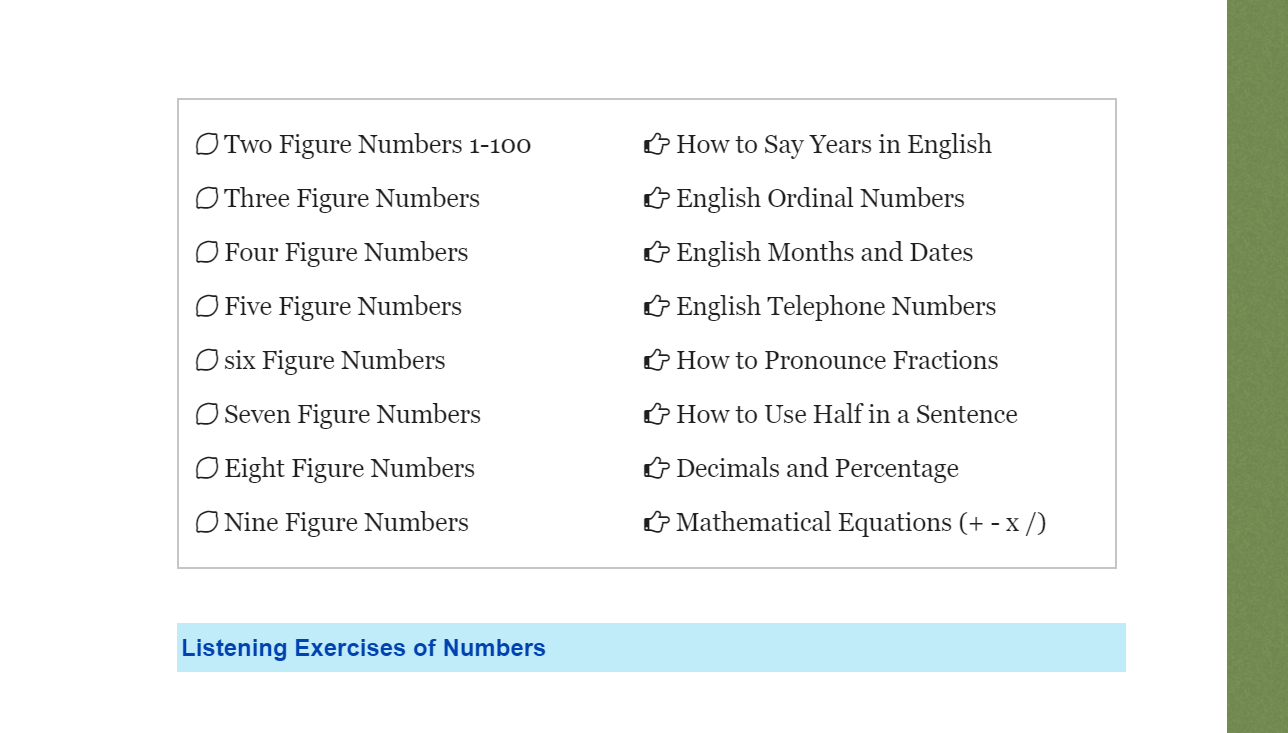1288x733 pixels.
Task: Go to How to Use Half in a Sentence
Action: point(846,415)
